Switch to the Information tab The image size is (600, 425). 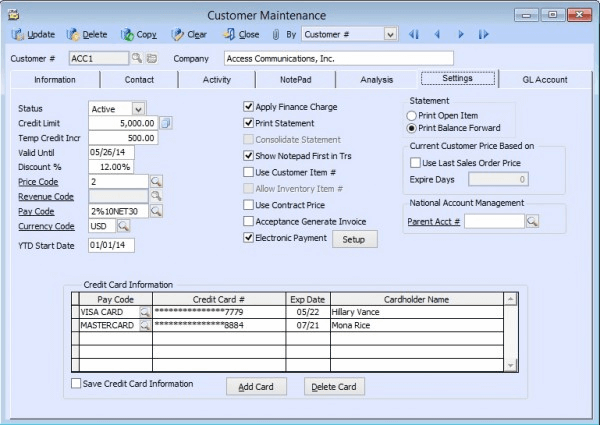pyautogui.click(x=55, y=80)
